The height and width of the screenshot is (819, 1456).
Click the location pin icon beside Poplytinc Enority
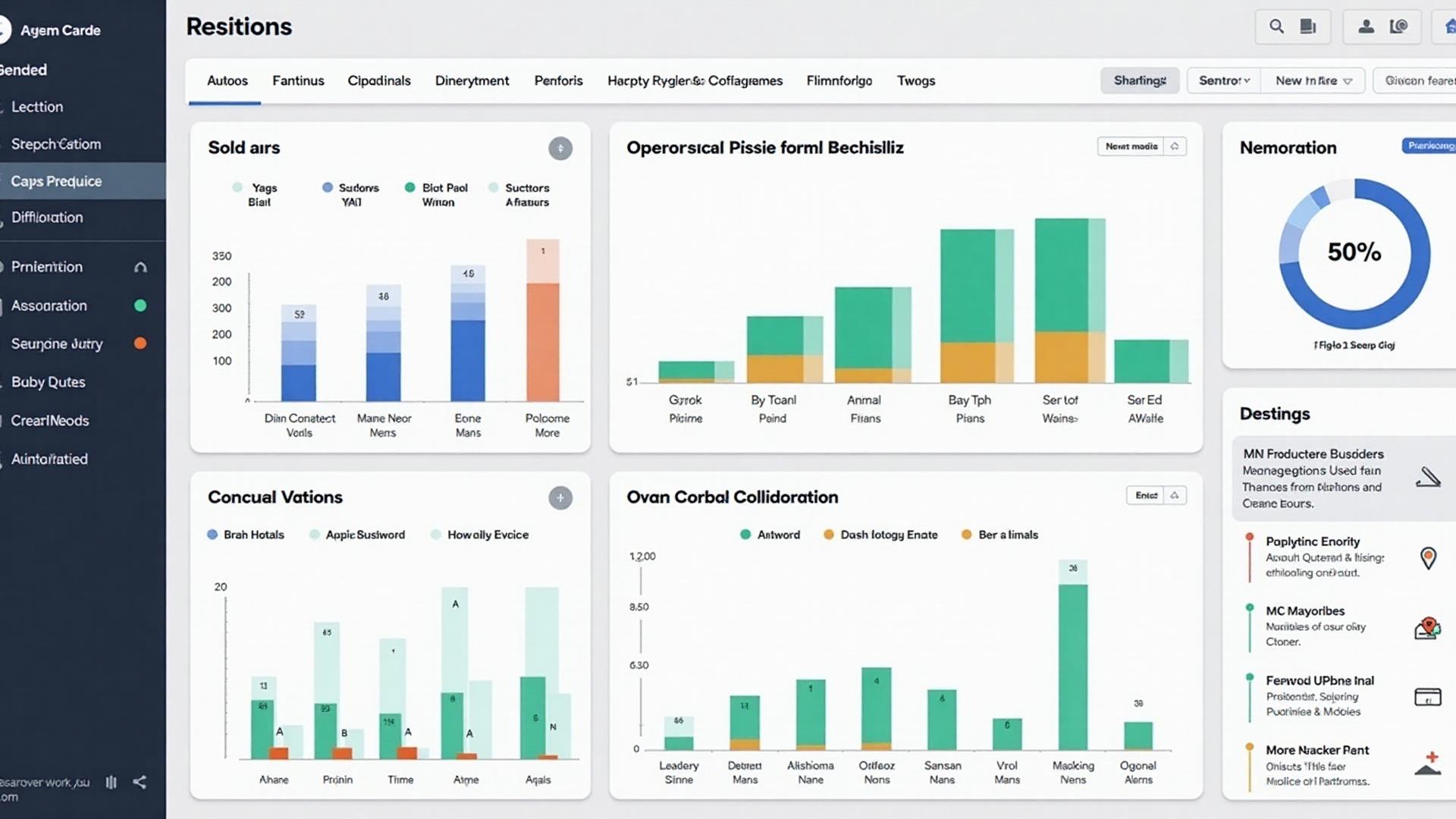click(1428, 558)
